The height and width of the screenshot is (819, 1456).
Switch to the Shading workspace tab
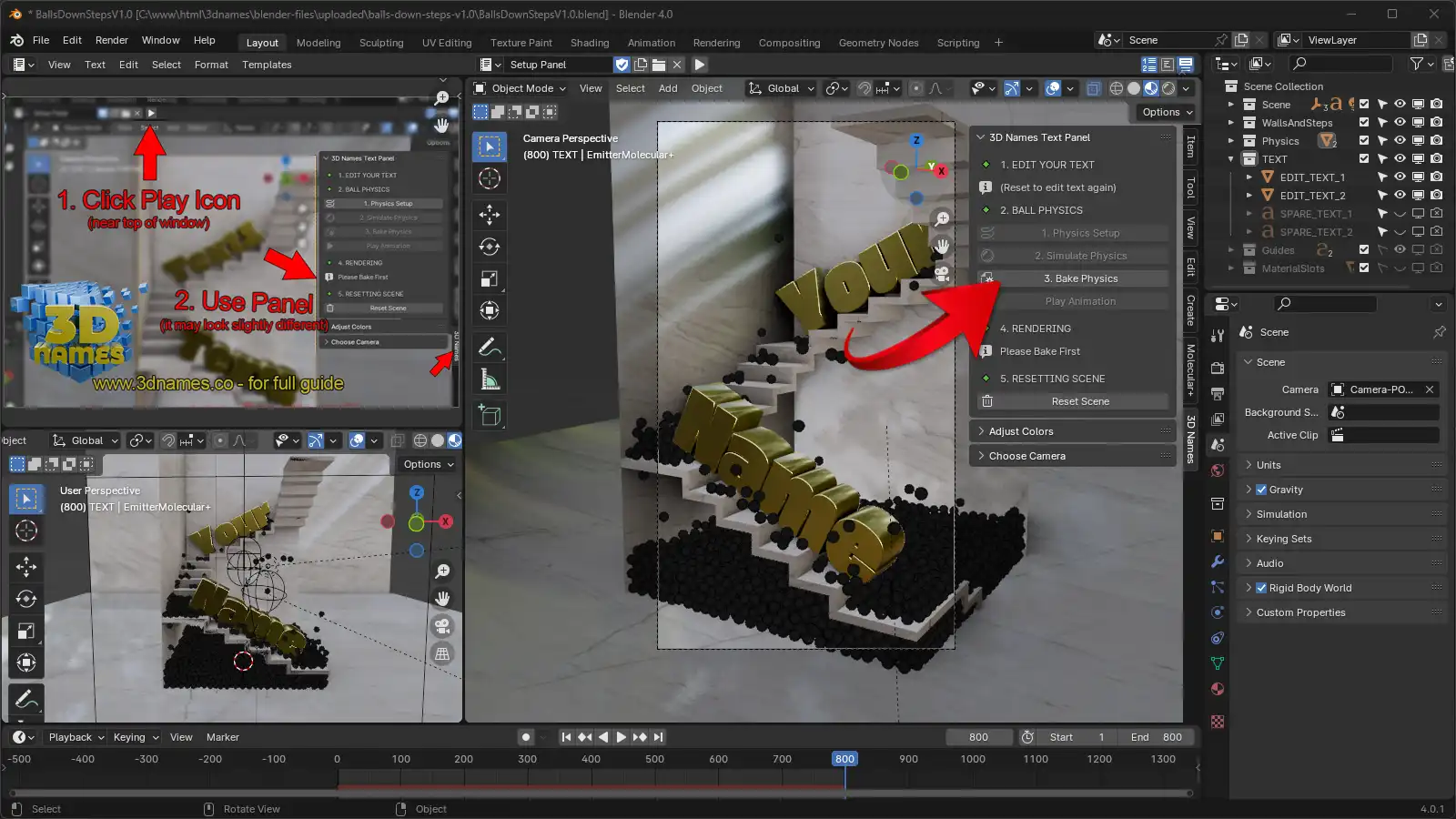(590, 43)
